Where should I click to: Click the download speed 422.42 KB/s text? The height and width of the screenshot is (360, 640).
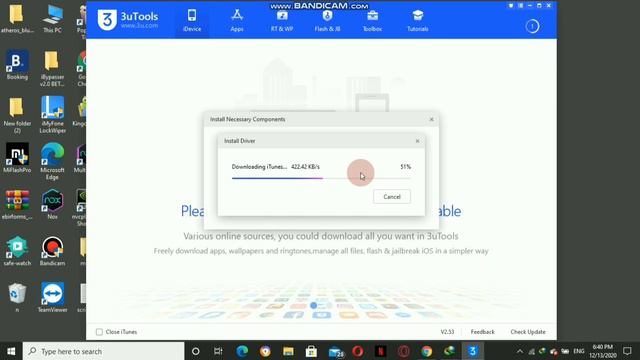(x=305, y=167)
